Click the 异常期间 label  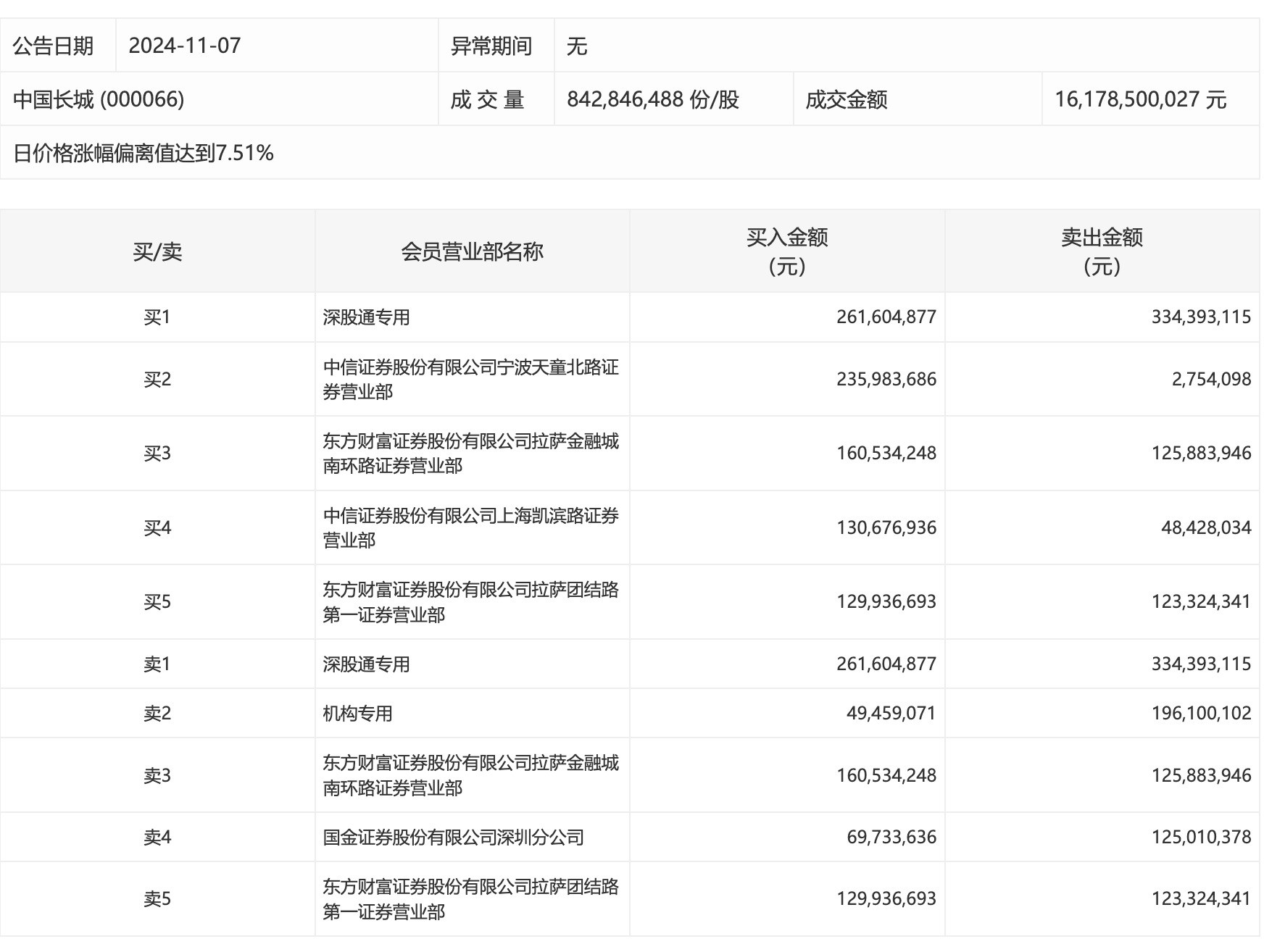click(x=491, y=46)
